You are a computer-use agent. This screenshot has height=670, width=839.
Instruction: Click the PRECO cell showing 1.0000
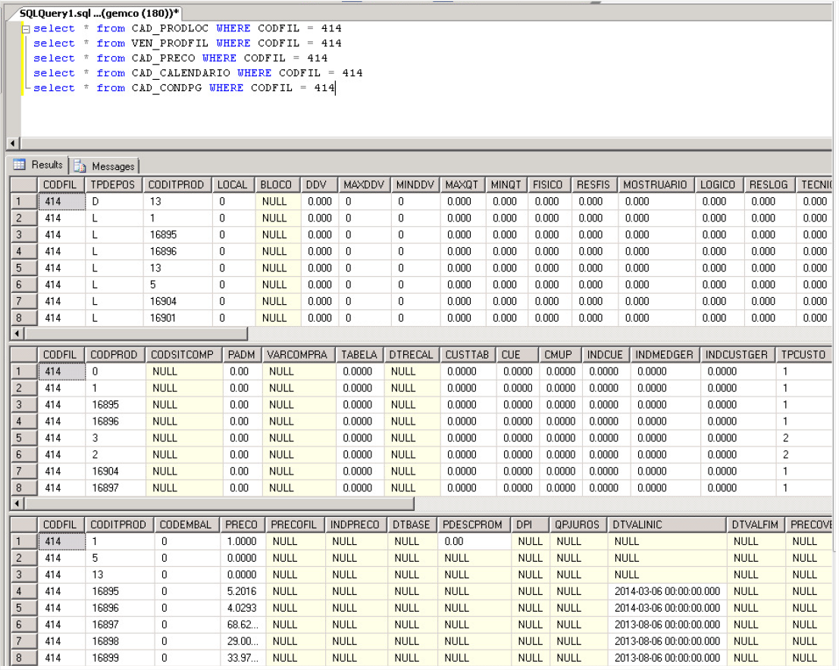pos(243,542)
